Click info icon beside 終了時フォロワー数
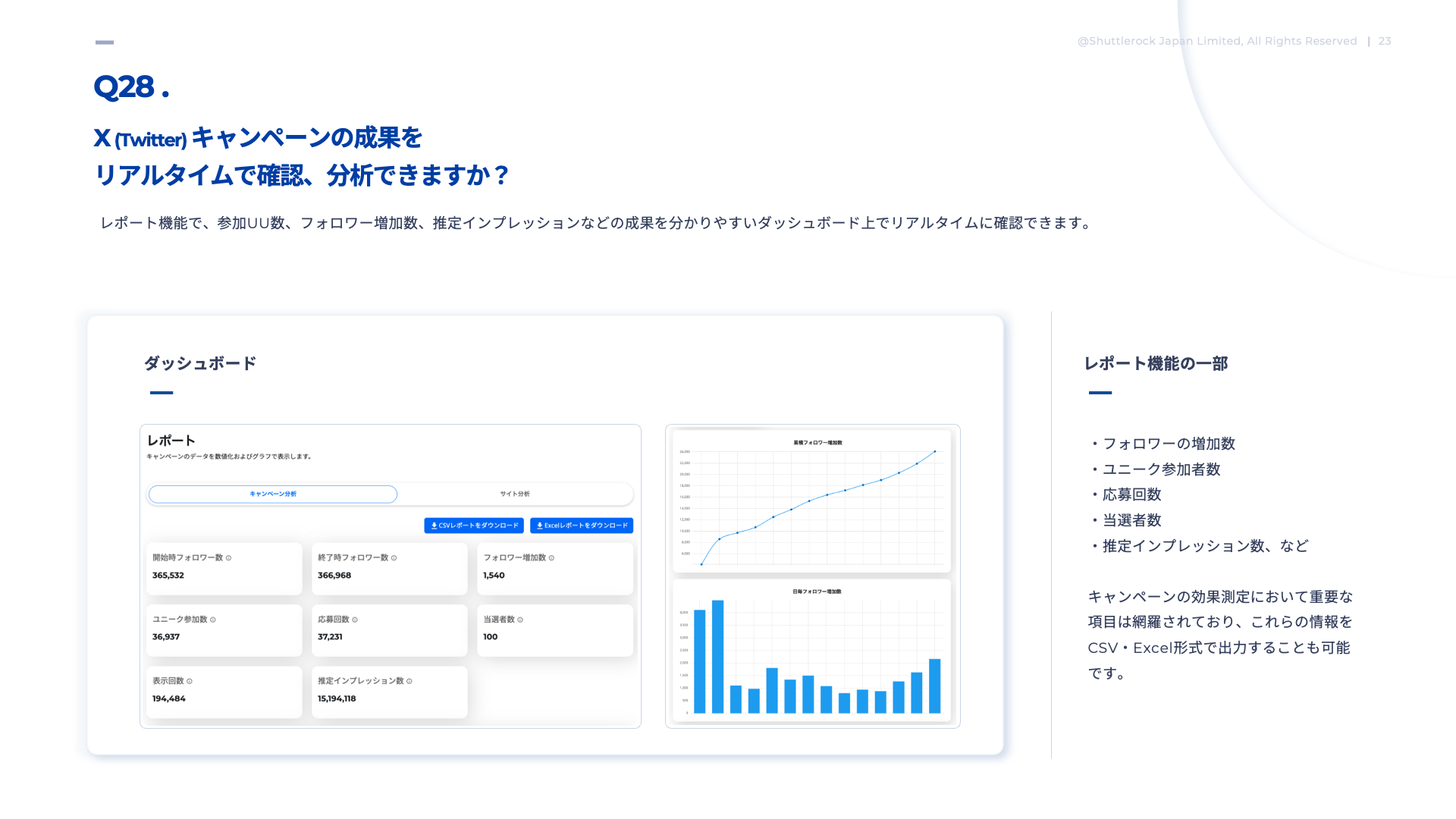The width and height of the screenshot is (1456, 819). click(x=394, y=558)
